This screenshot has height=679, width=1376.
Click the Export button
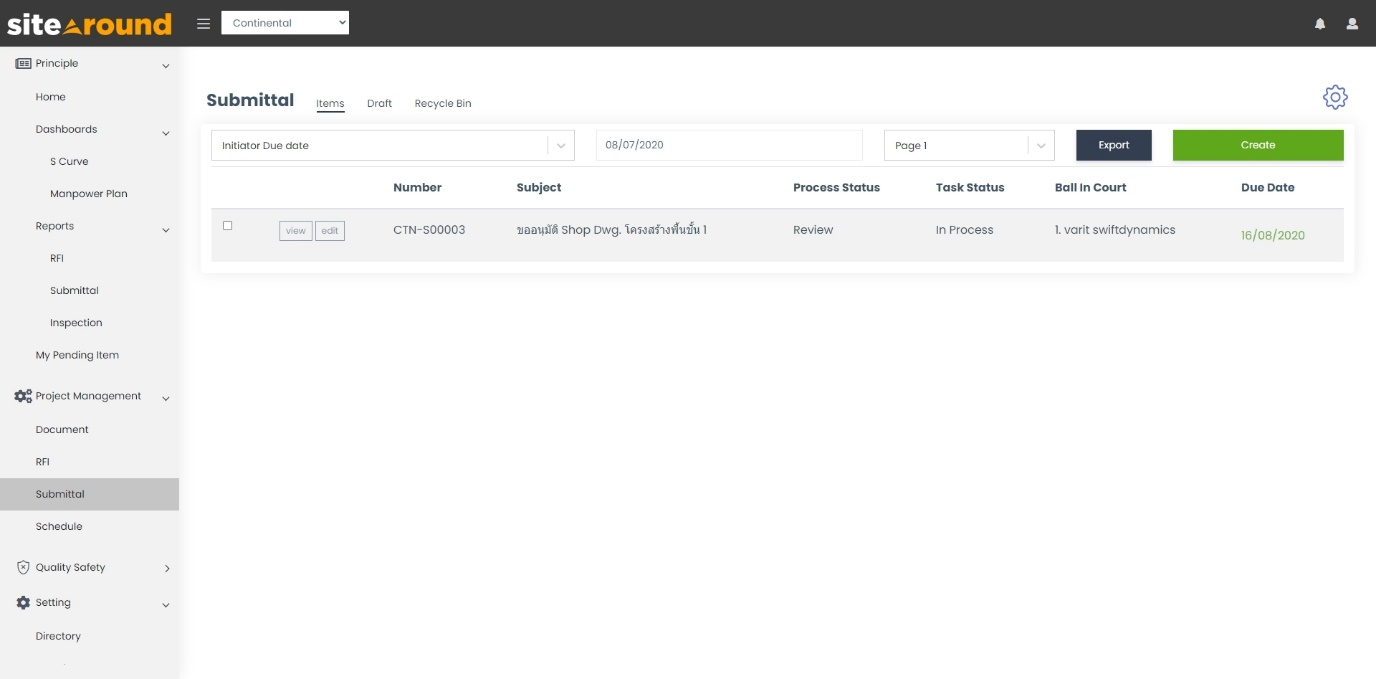point(1113,145)
